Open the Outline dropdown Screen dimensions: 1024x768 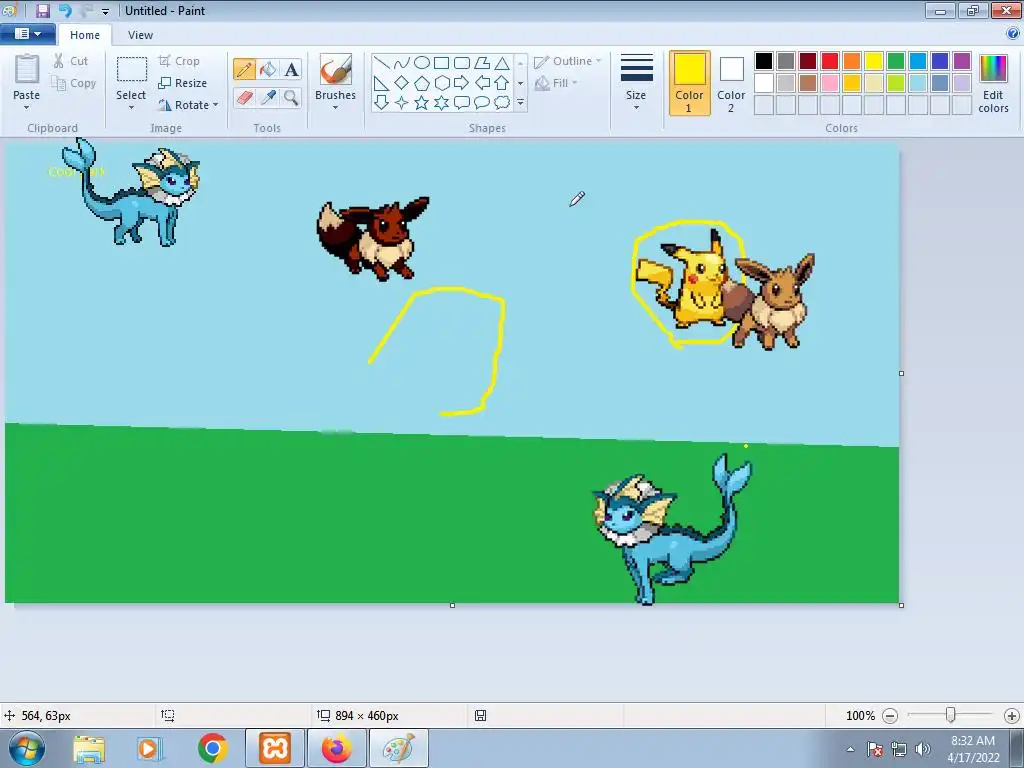click(567, 61)
